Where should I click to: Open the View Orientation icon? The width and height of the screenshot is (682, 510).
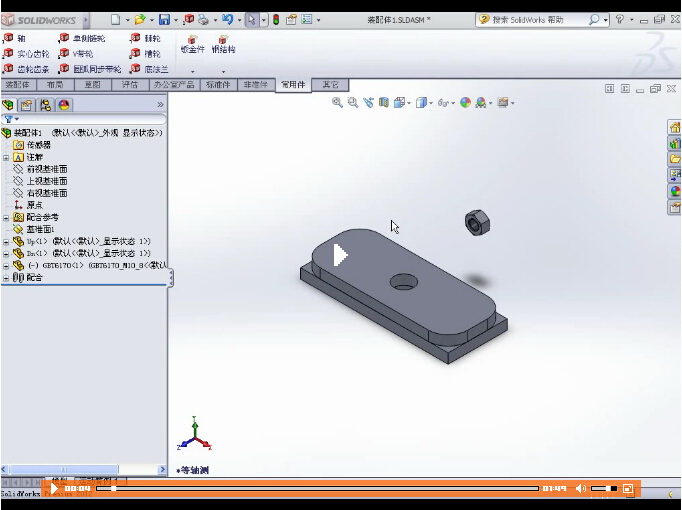(399, 103)
